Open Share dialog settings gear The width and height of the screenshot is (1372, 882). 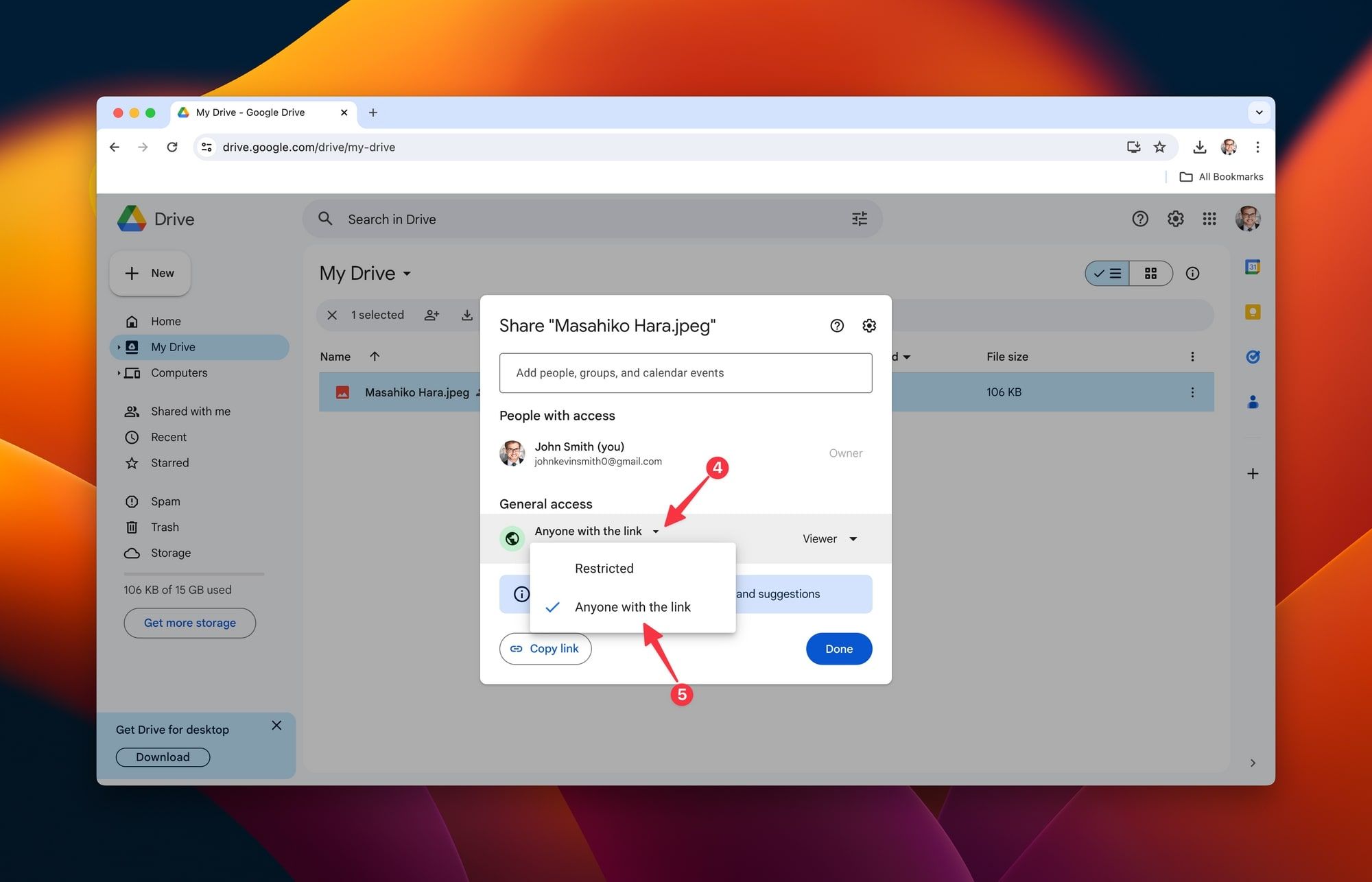pos(869,326)
